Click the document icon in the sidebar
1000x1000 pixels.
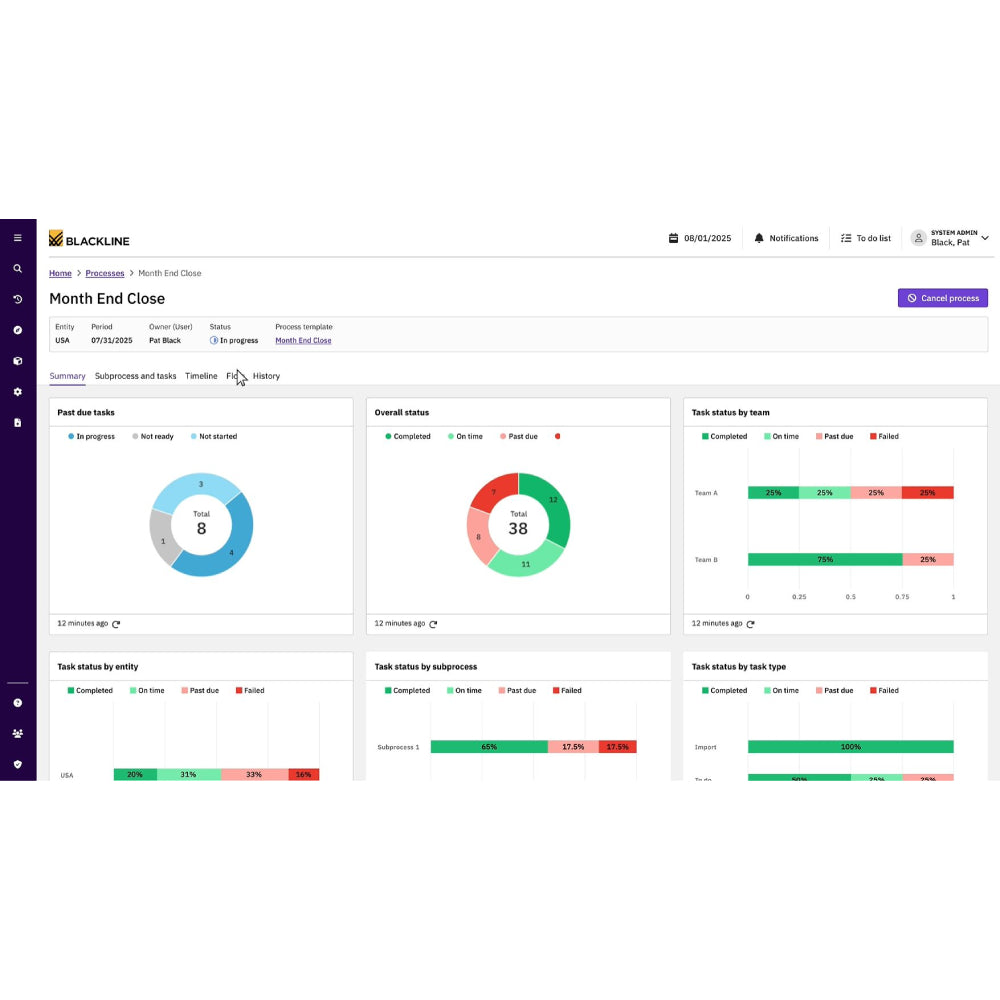(x=17, y=422)
